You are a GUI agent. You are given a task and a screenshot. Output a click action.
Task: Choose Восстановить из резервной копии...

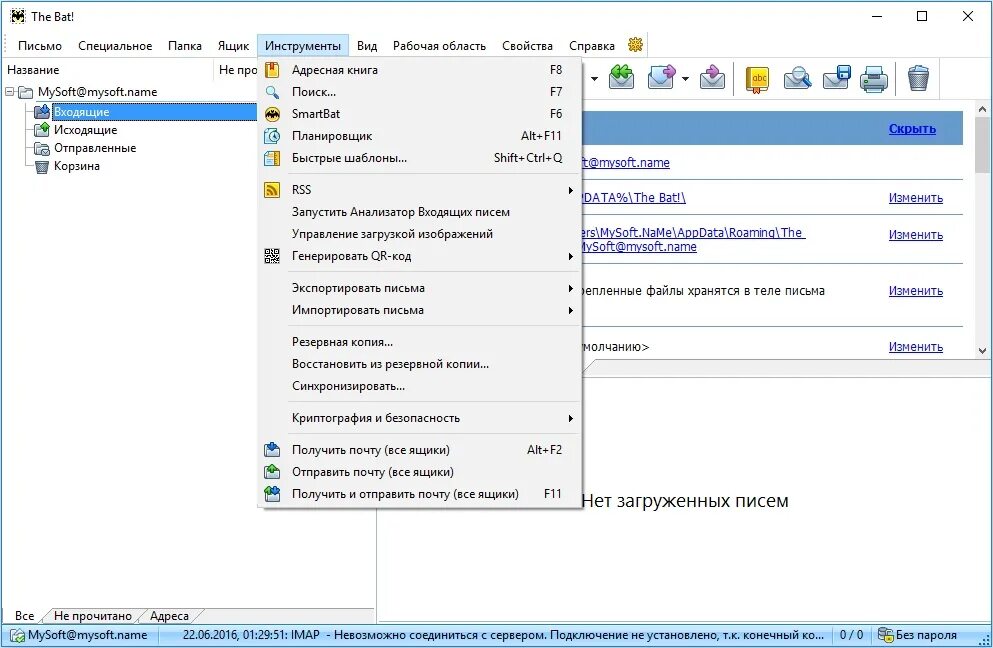point(420,364)
